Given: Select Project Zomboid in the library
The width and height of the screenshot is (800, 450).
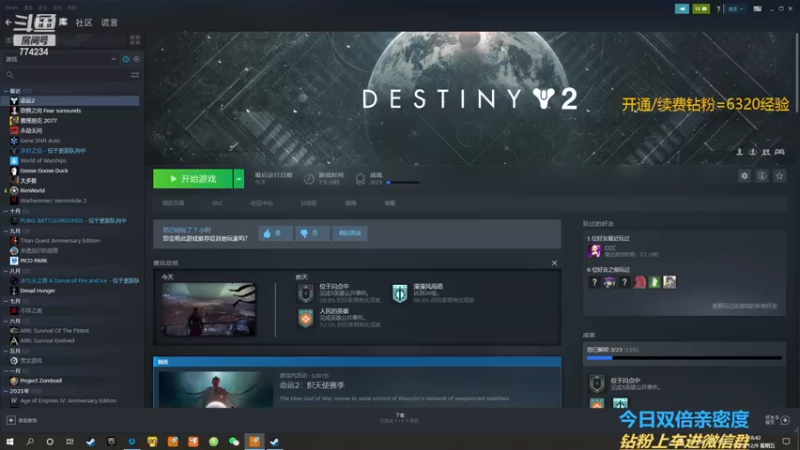Looking at the screenshot, I should pyautogui.click(x=41, y=381).
